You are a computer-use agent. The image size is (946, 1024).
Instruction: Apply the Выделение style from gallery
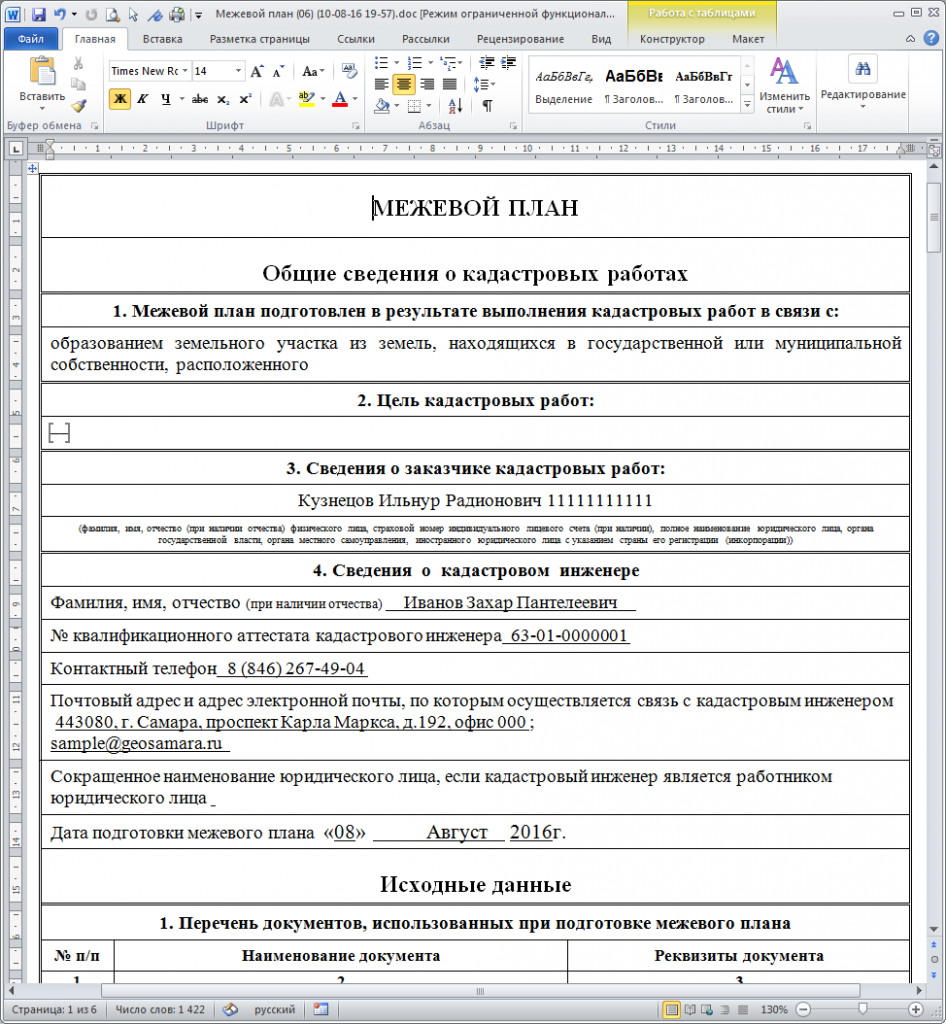coord(563,86)
